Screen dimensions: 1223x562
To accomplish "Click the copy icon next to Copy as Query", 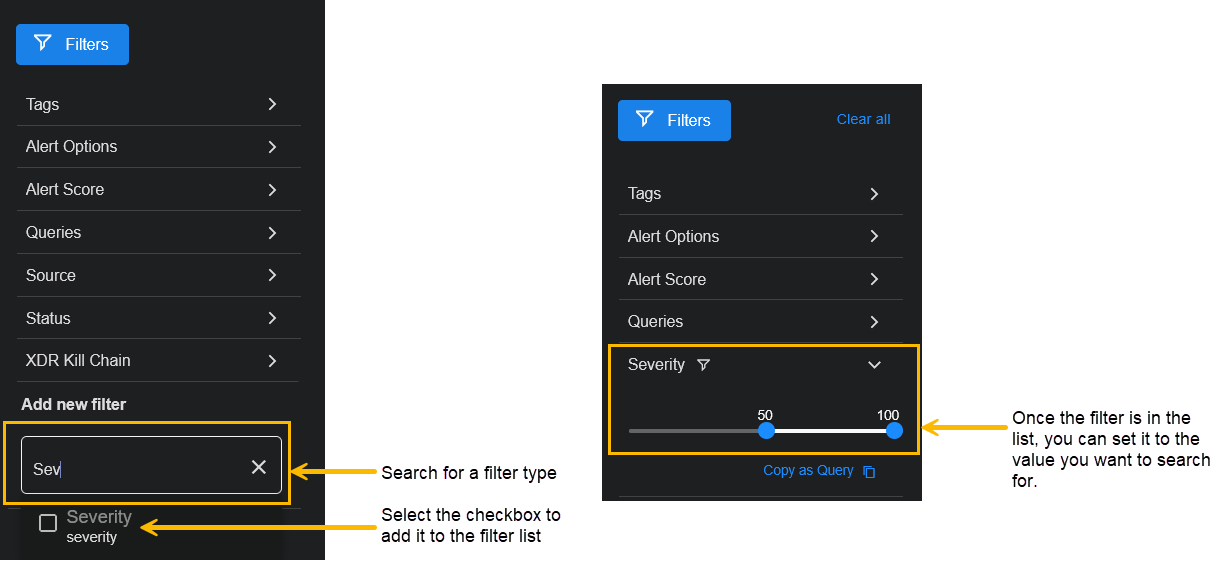I will coord(869,471).
